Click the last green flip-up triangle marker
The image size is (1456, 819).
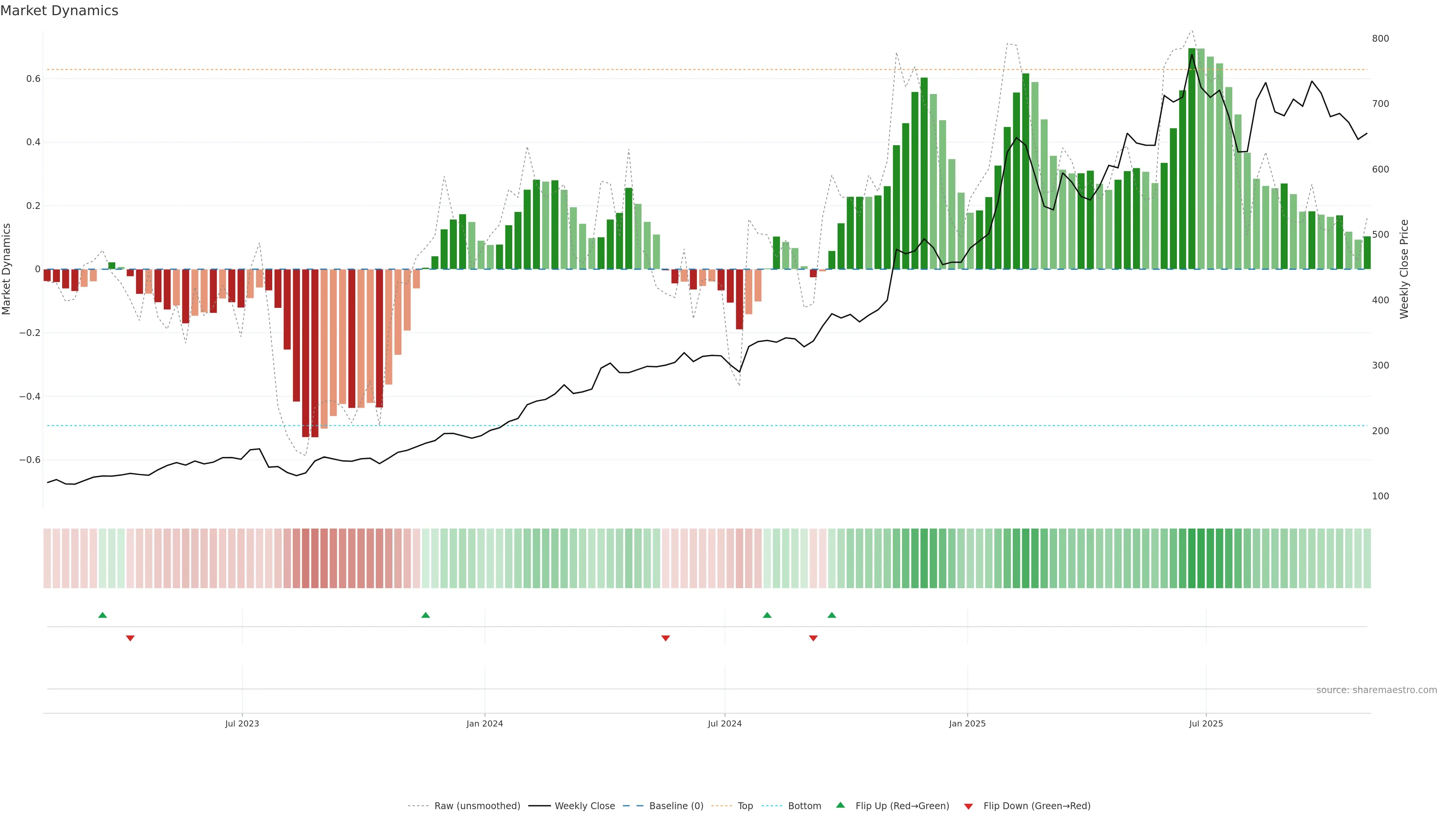point(832,615)
